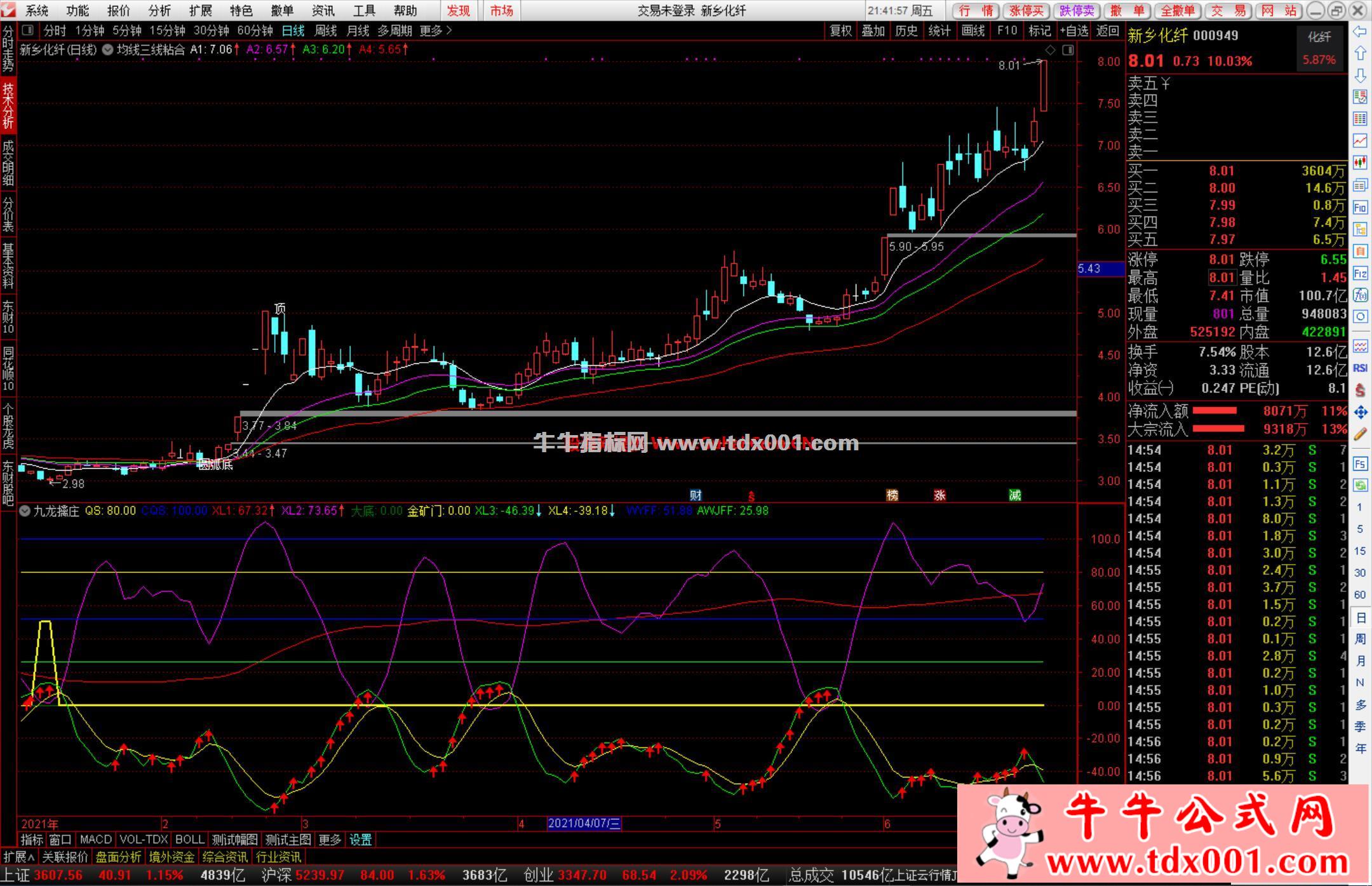Open the 九龙擒庄 sub-indicator dropdown arrow
The height and width of the screenshot is (886, 1372).
click(25, 511)
